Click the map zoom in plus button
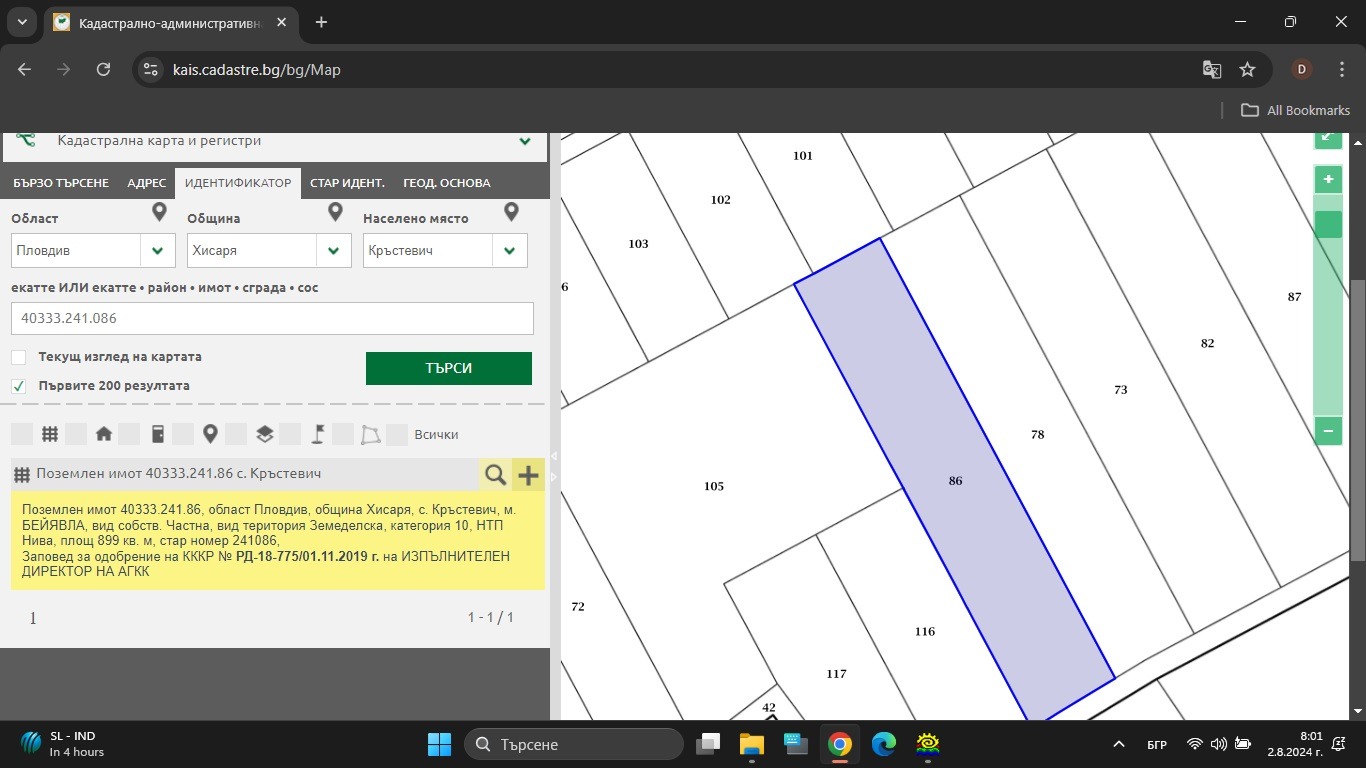 pyautogui.click(x=1328, y=180)
